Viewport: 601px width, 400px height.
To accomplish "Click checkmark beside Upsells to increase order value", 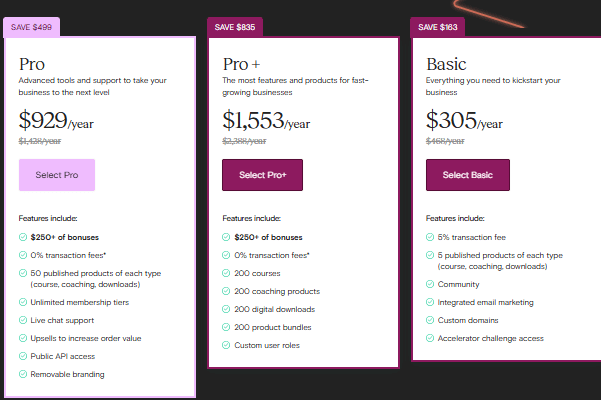I will 23,338.
